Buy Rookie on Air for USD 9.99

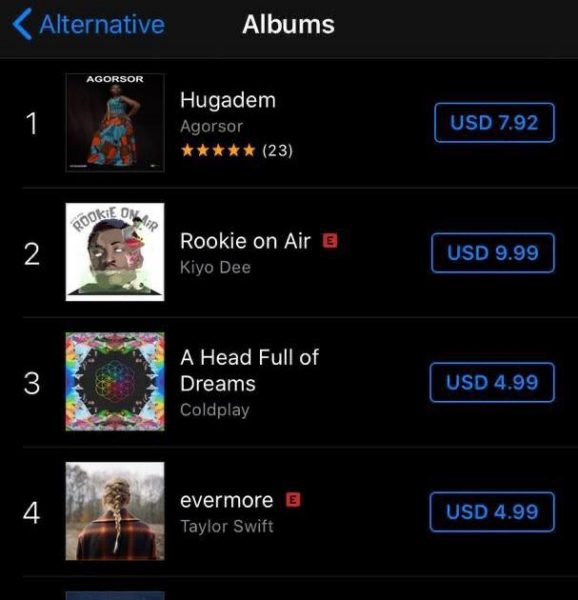(493, 253)
